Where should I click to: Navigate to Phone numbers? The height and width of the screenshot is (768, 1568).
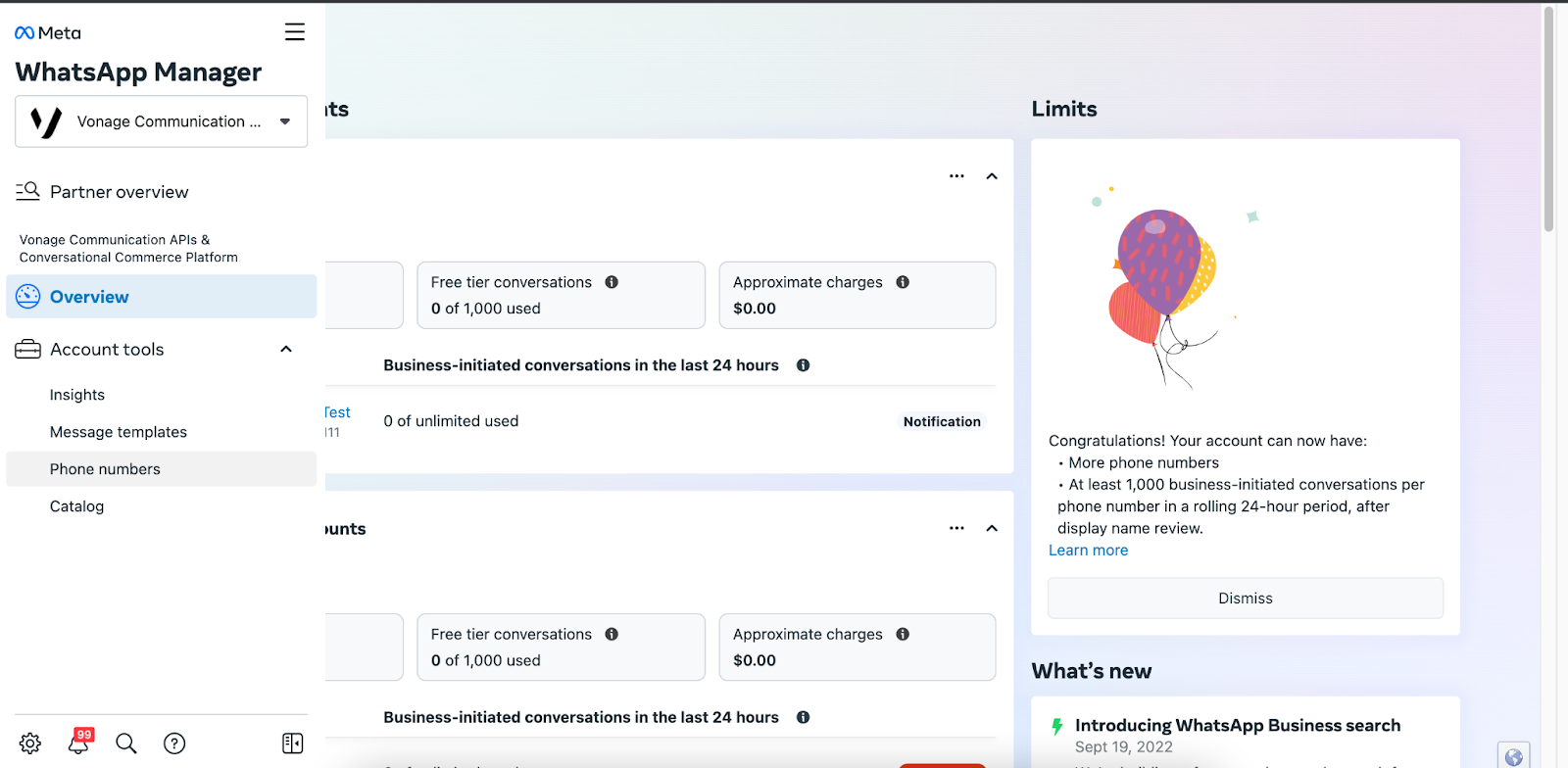162,469
